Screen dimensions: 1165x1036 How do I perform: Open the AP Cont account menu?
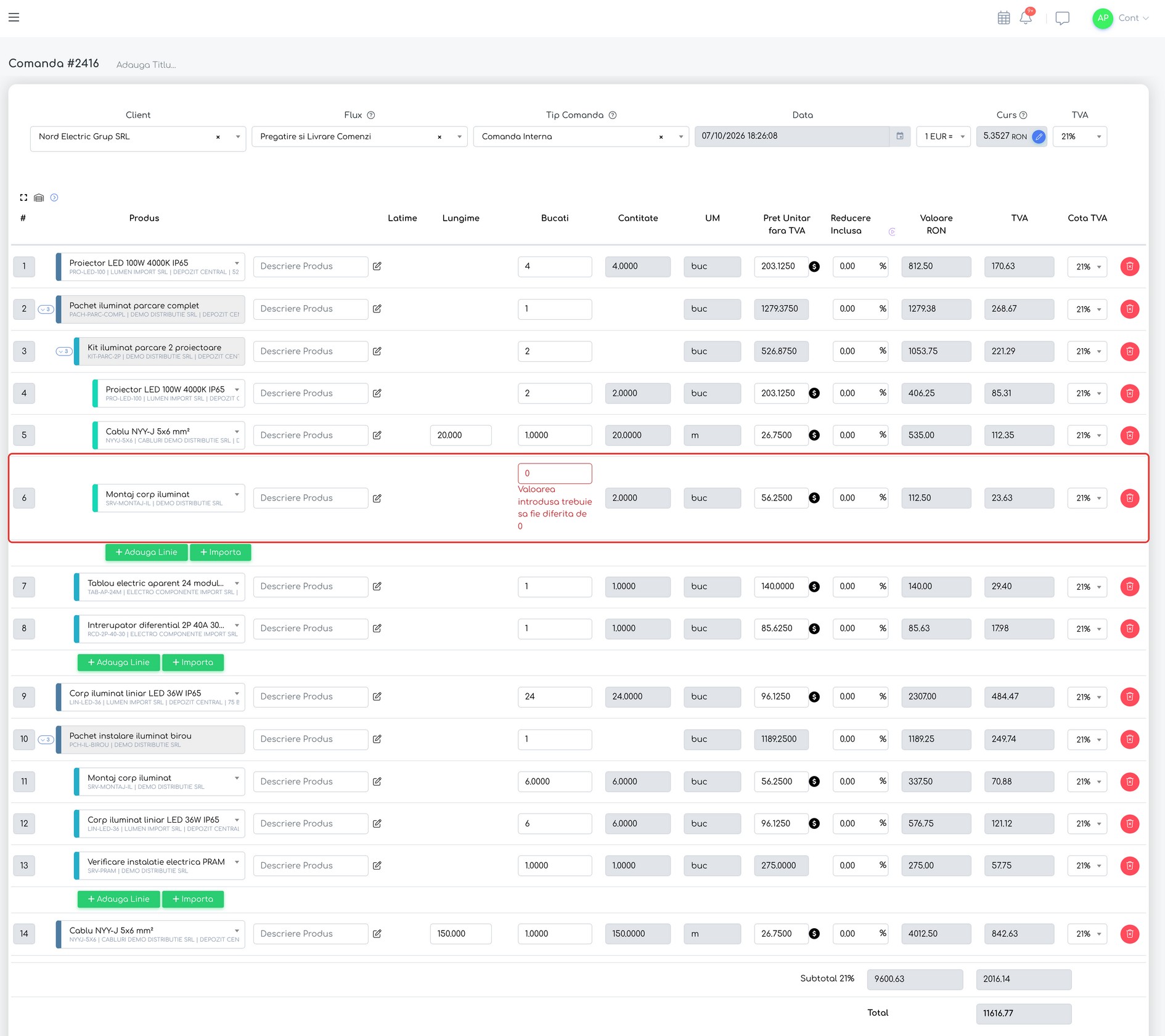(x=1121, y=18)
